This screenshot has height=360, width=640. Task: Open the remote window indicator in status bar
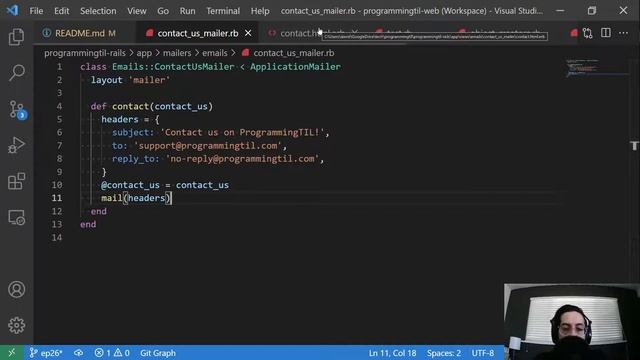[11, 353]
